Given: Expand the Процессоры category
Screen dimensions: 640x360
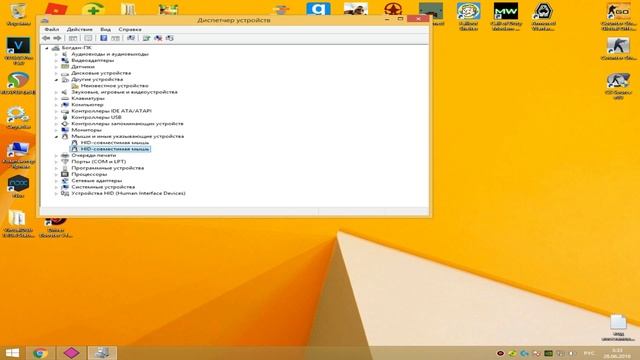Looking at the screenshot, I should [x=56, y=174].
